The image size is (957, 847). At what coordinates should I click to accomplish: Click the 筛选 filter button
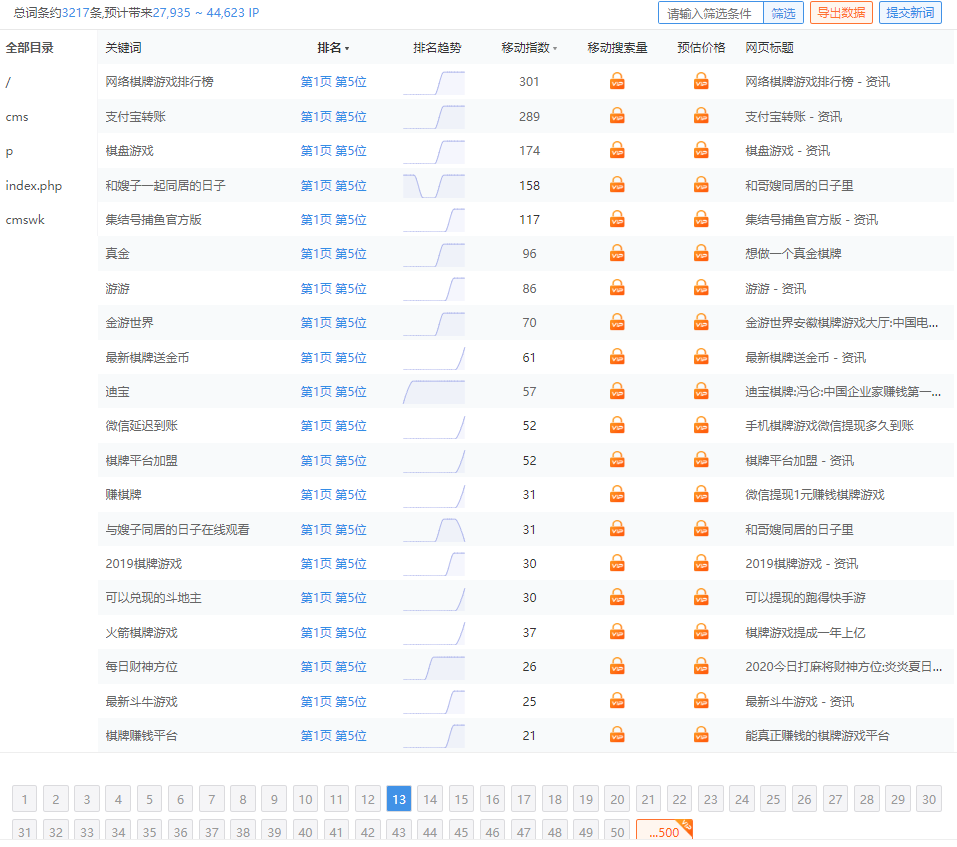[783, 13]
